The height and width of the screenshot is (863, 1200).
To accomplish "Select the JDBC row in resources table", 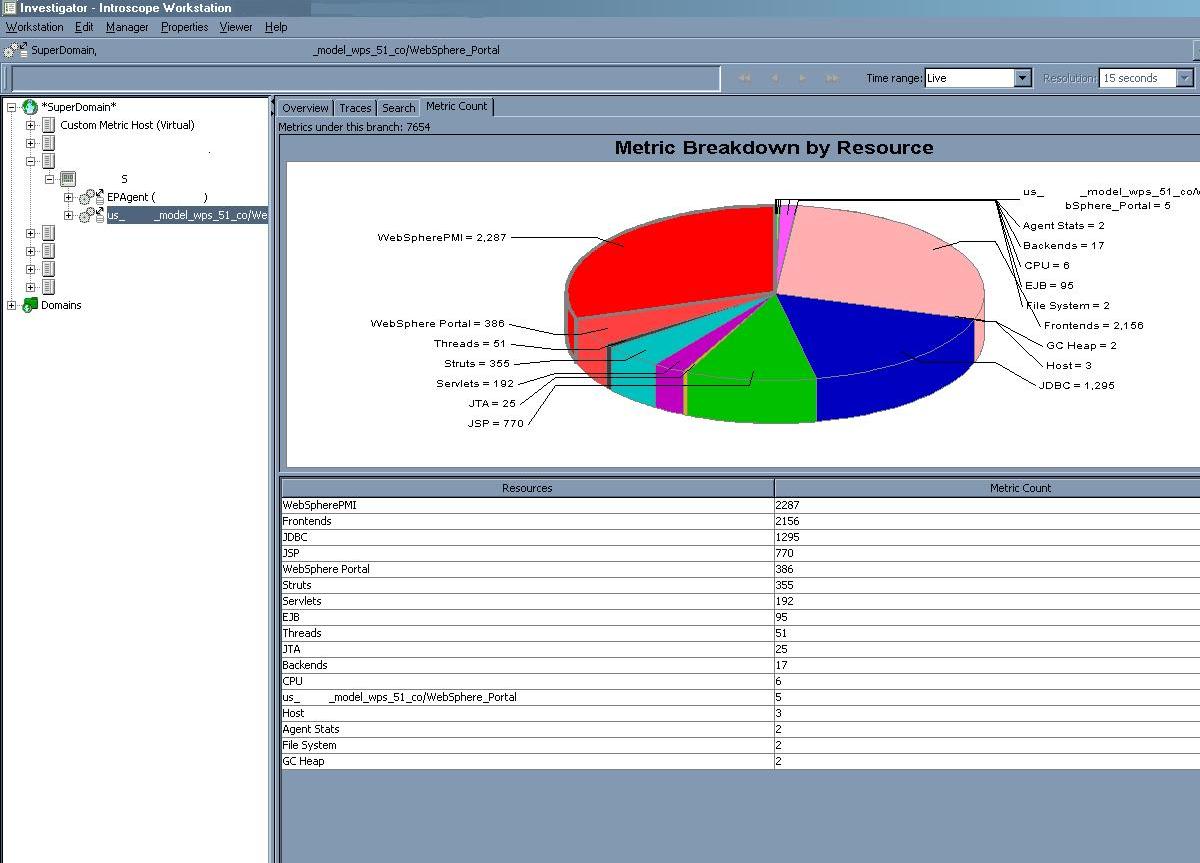I will pyautogui.click(x=740, y=537).
